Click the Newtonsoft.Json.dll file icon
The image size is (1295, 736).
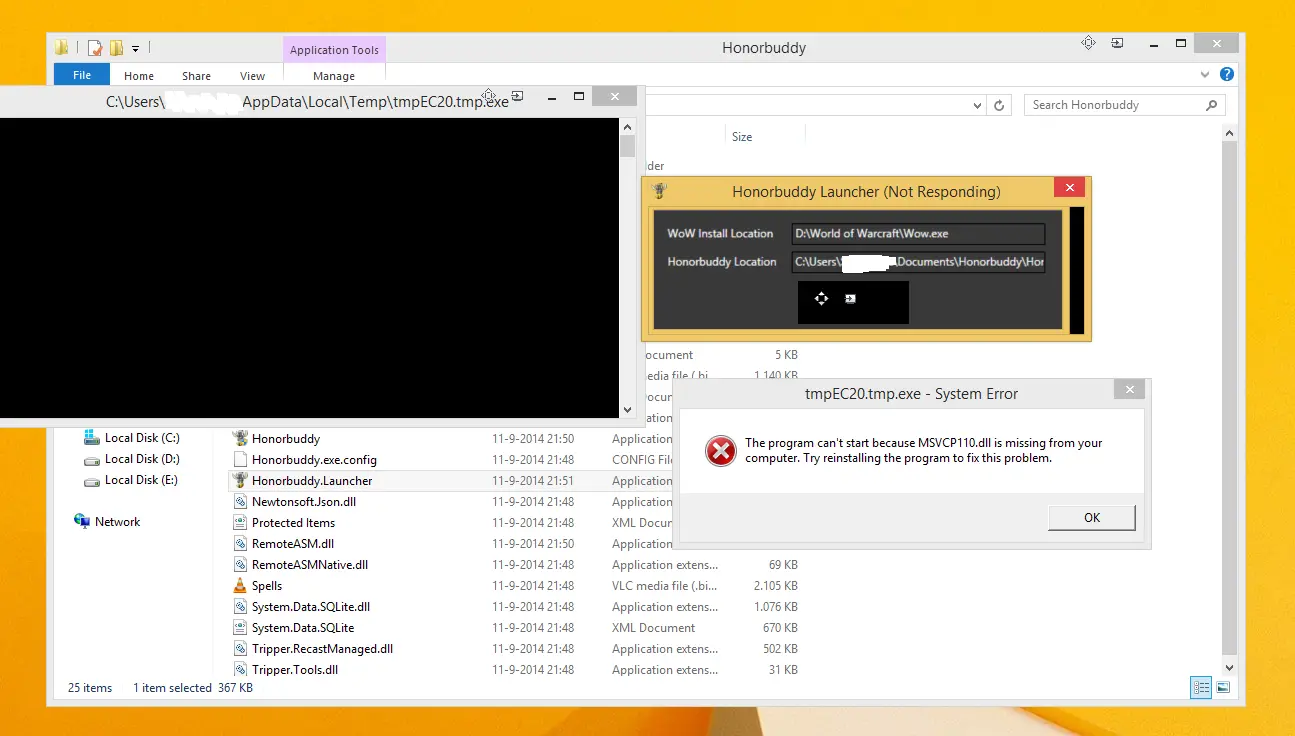click(x=240, y=501)
